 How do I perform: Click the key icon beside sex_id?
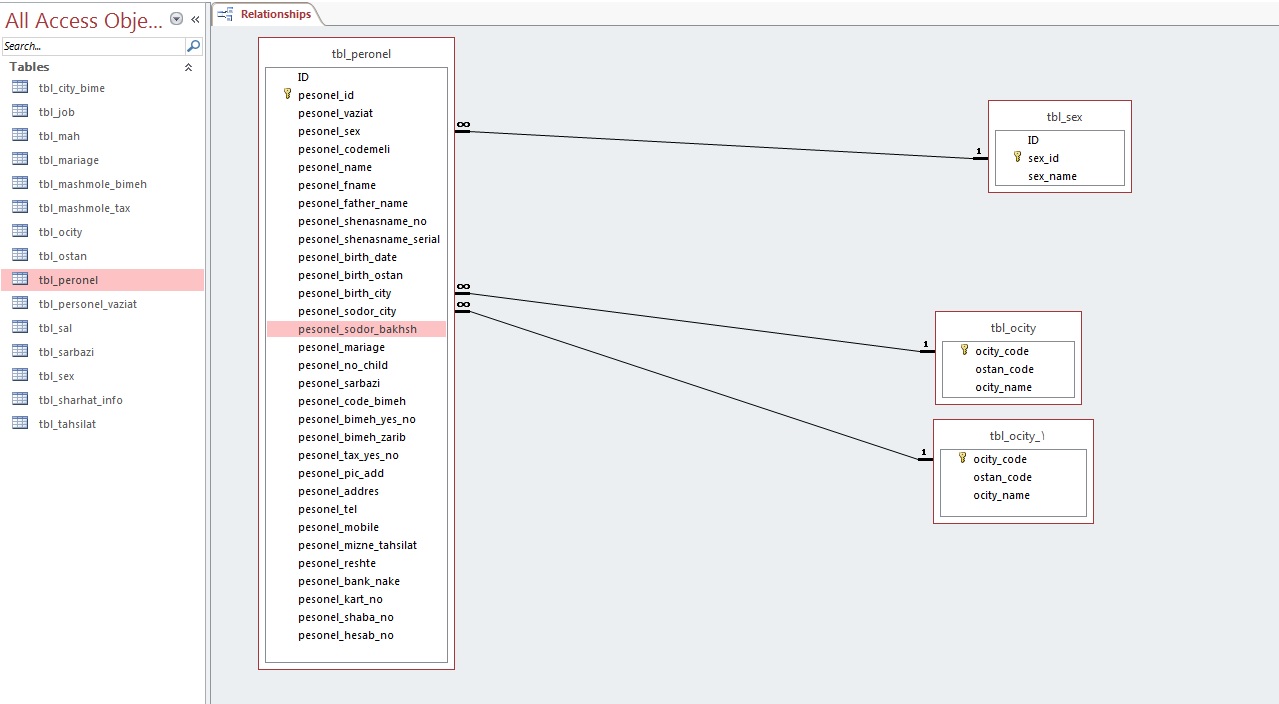coord(1017,157)
